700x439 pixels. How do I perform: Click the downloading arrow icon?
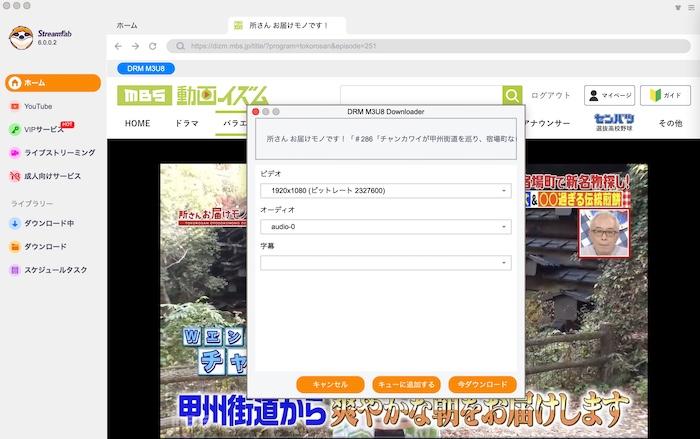(x=15, y=223)
